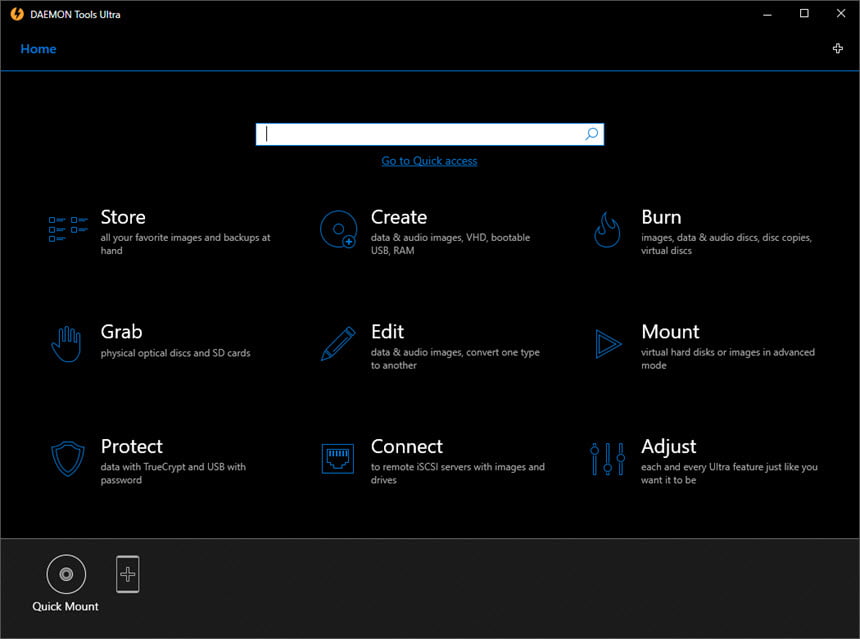860x639 pixels.
Task: Click 'physical optical discs and SD cards' text
Action: tap(176, 353)
